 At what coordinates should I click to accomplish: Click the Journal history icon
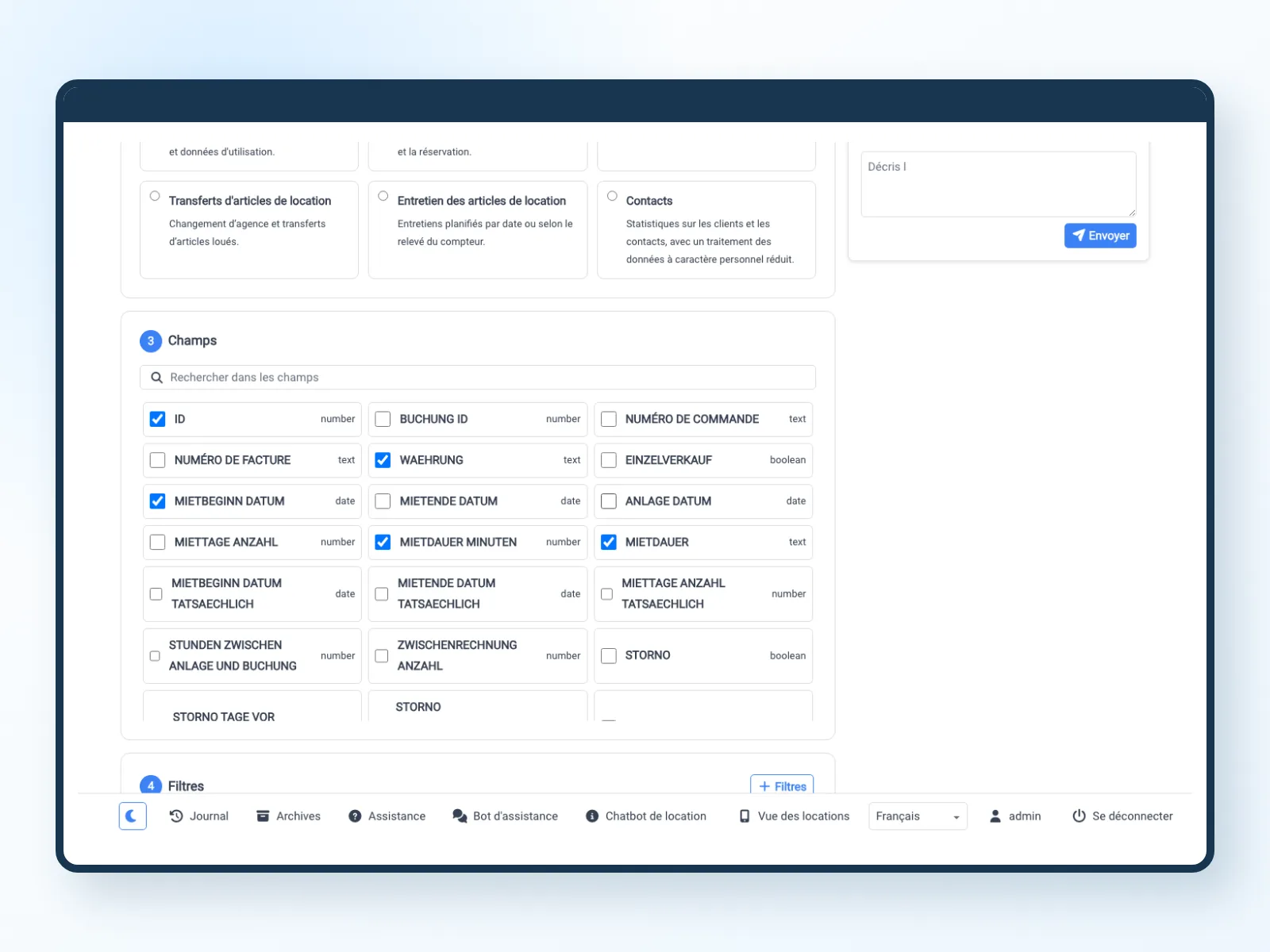pyautogui.click(x=176, y=816)
